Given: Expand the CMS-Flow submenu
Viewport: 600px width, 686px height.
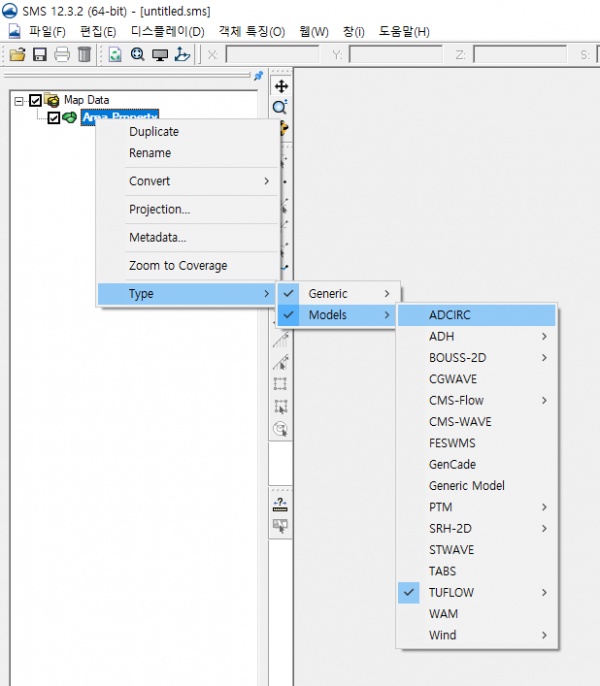Looking at the screenshot, I should [x=477, y=400].
